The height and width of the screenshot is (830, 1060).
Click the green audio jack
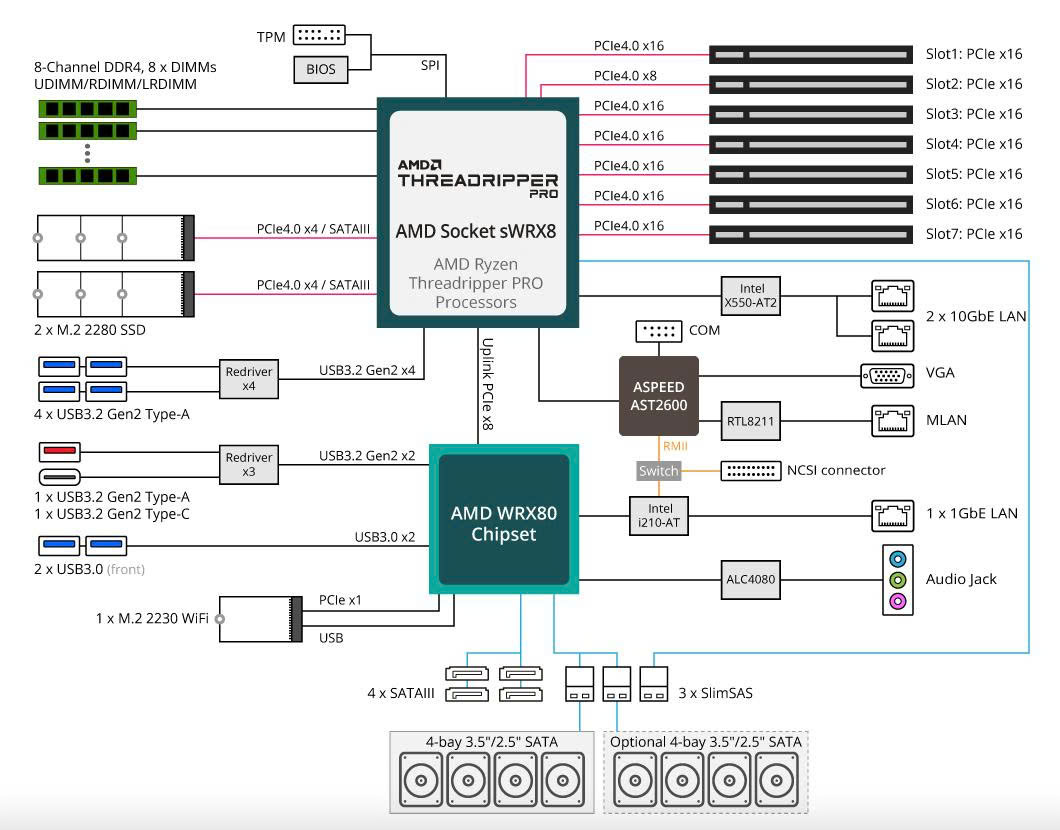coord(897,580)
